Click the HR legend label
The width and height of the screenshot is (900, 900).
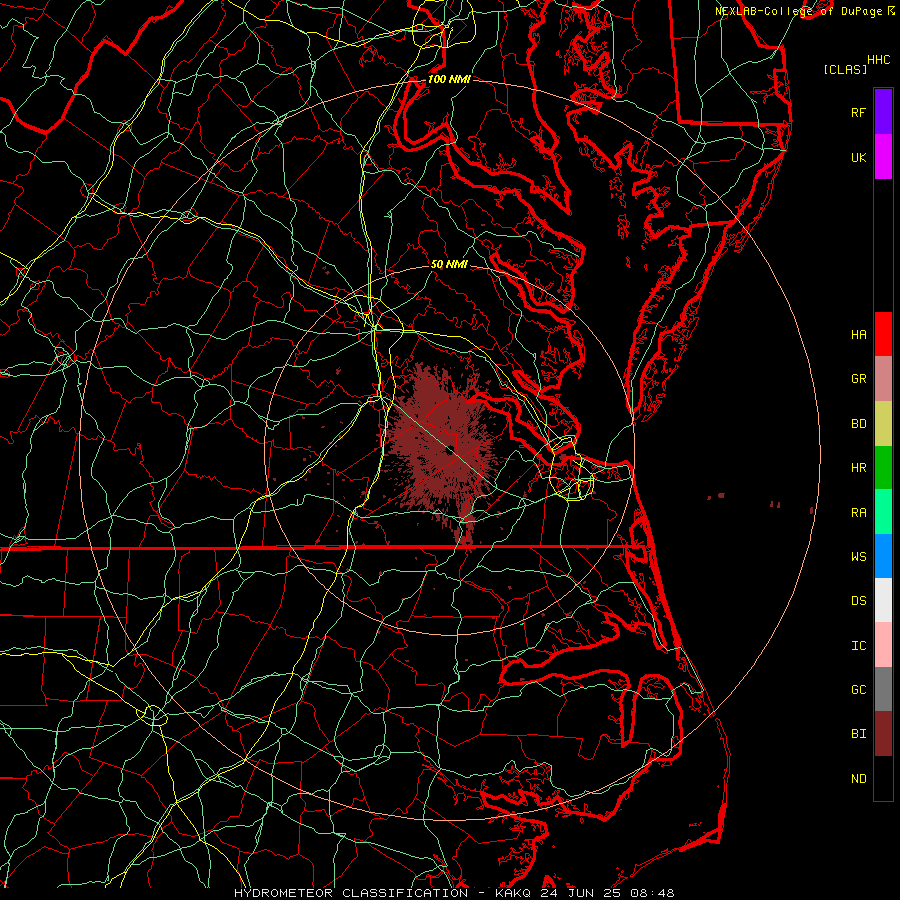(x=858, y=468)
